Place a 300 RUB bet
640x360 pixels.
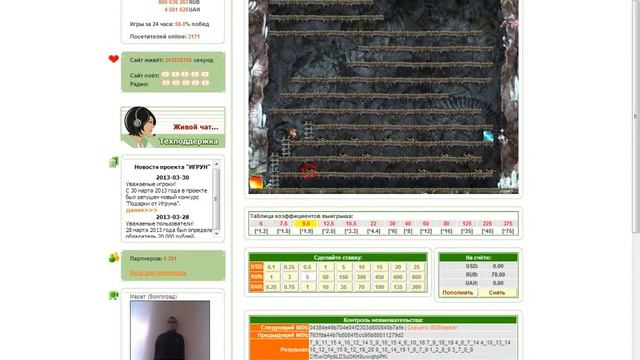coord(362,277)
